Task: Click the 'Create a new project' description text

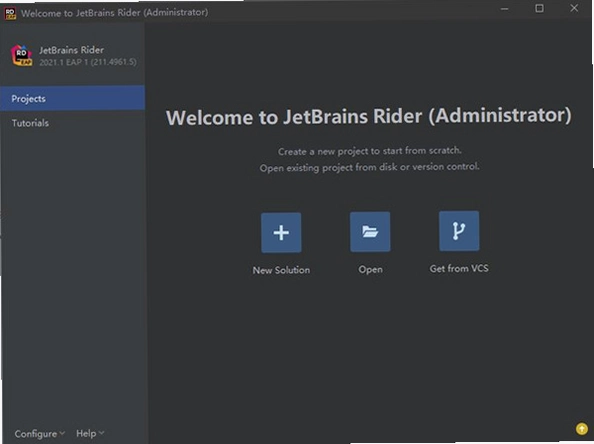Action: tap(370, 151)
